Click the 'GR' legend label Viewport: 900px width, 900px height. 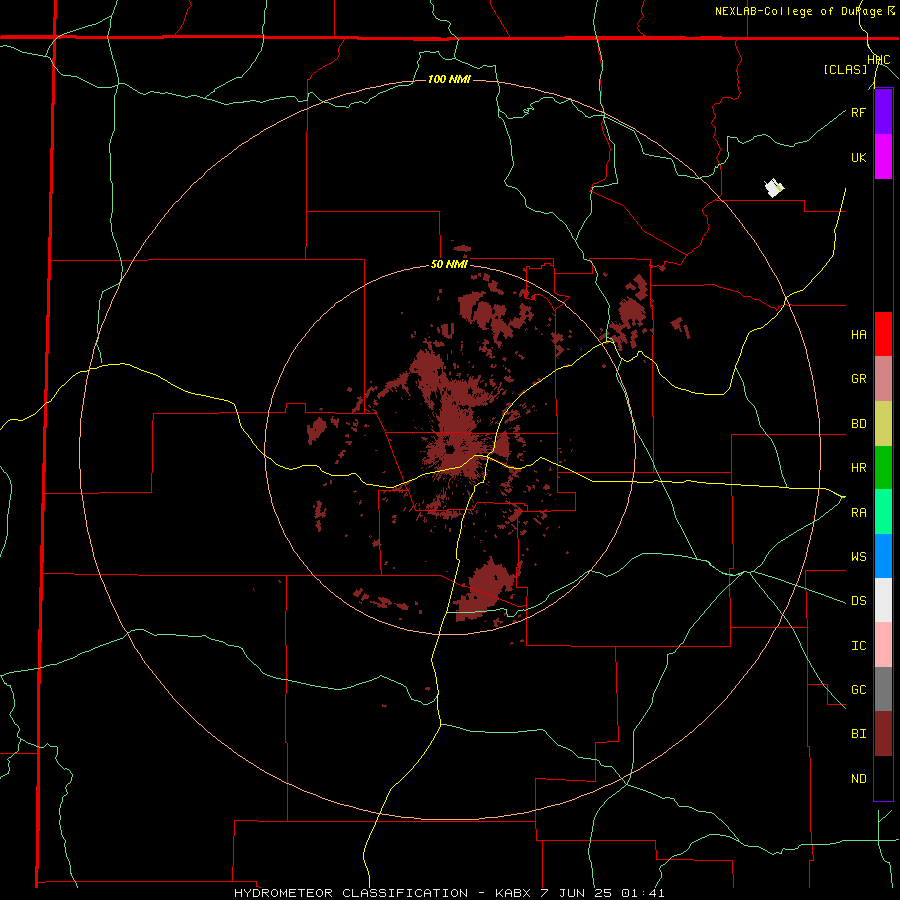pos(858,379)
